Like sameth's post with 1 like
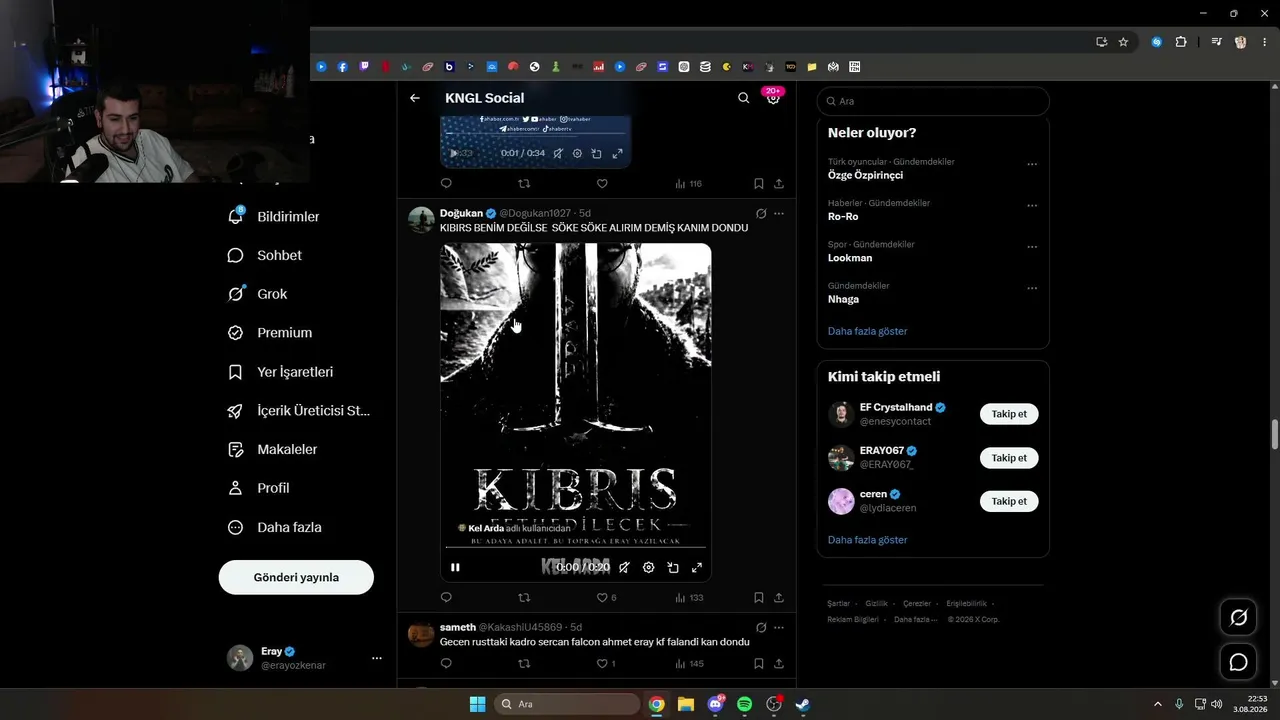The image size is (1280, 720). 606,663
